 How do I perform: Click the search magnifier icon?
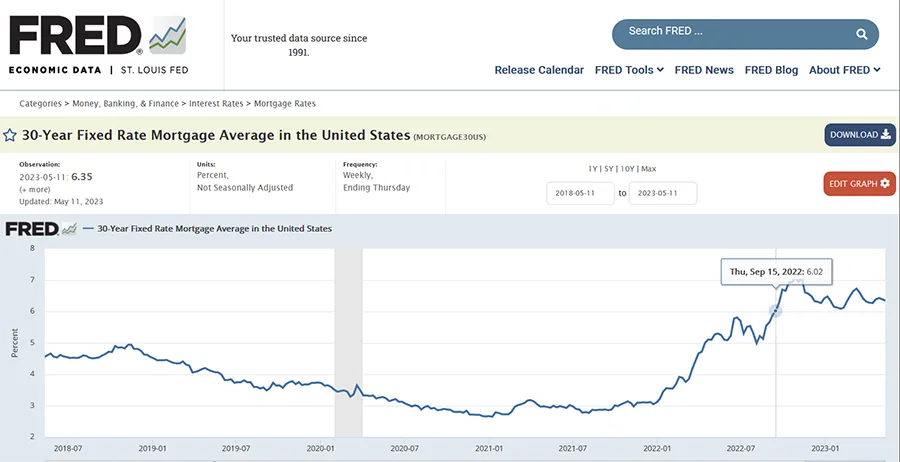pos(861,35)
